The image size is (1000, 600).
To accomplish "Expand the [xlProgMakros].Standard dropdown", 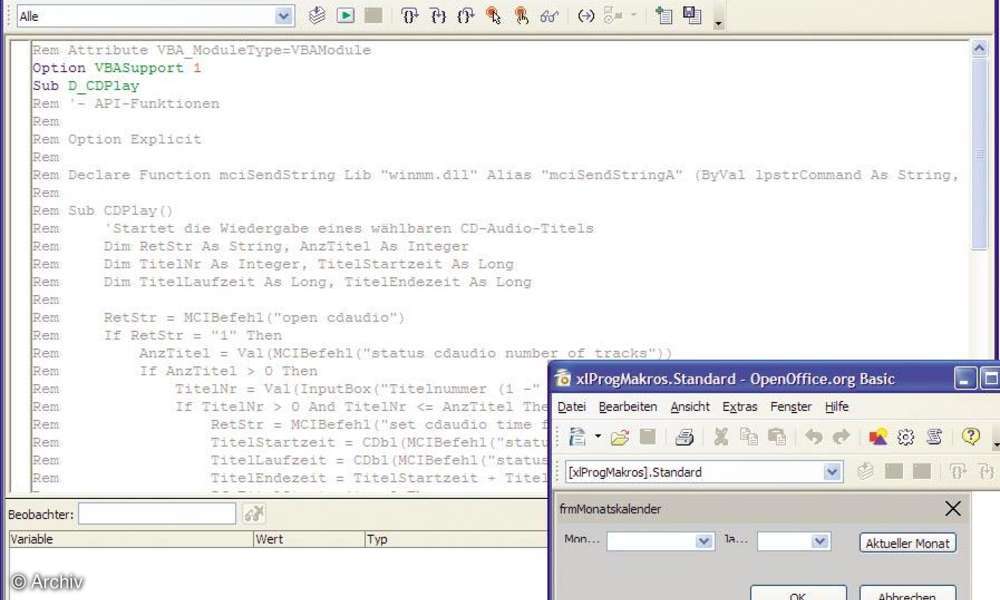I will 831,472.
